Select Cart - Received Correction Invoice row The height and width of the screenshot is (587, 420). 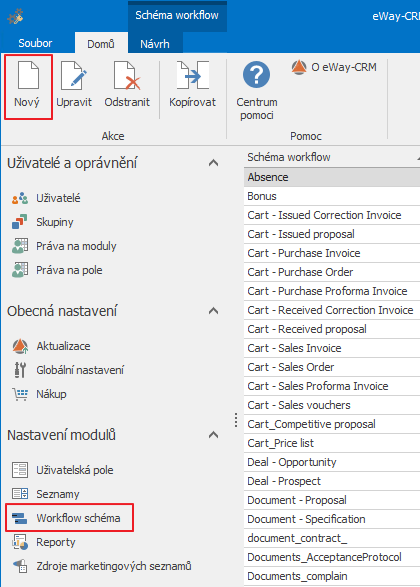point(332,310)
